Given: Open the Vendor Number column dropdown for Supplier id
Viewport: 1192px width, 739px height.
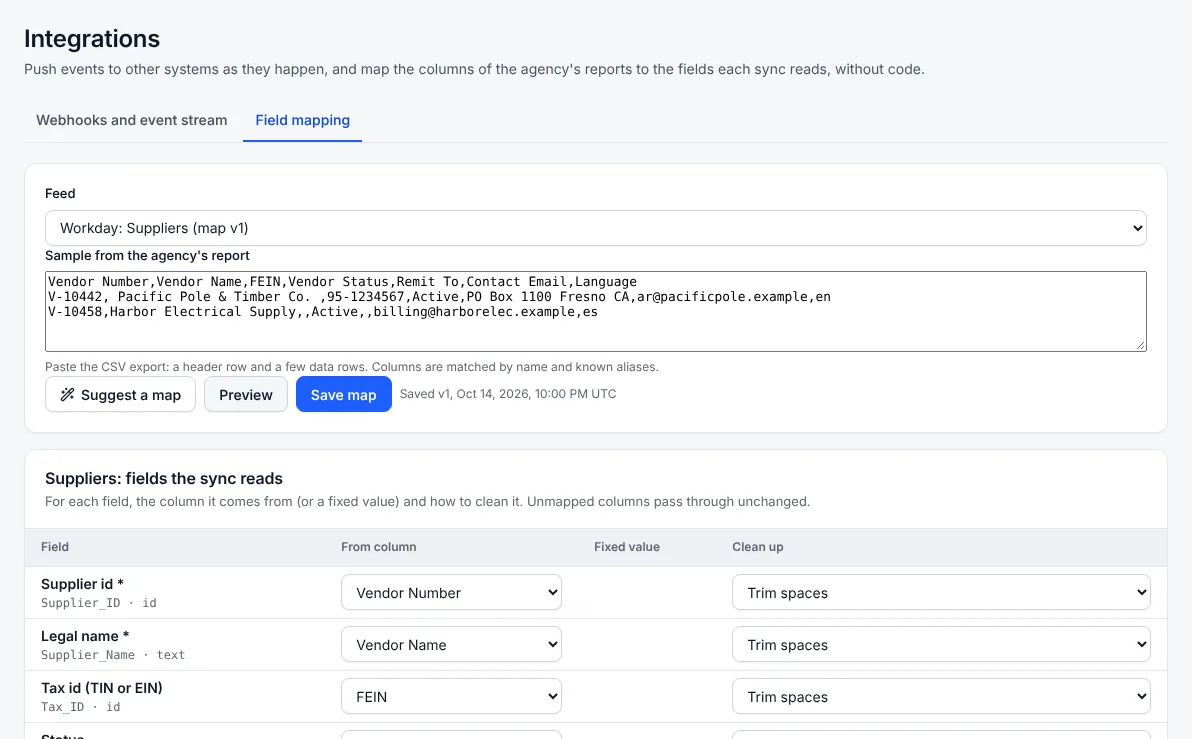Looking at the screenshot, I should [x=451, y=592].
